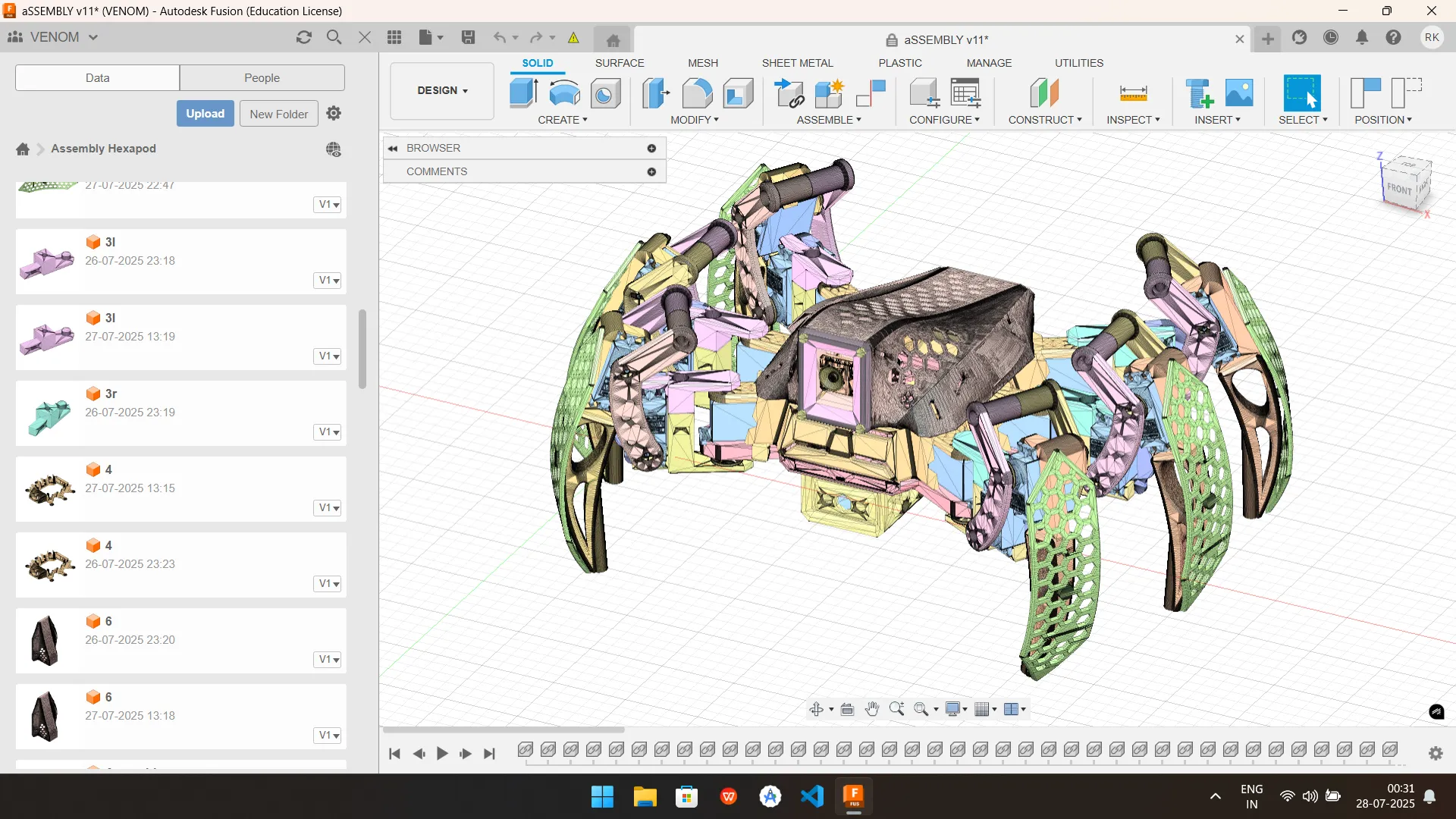Click the Pan hand tool

point(872,710)
